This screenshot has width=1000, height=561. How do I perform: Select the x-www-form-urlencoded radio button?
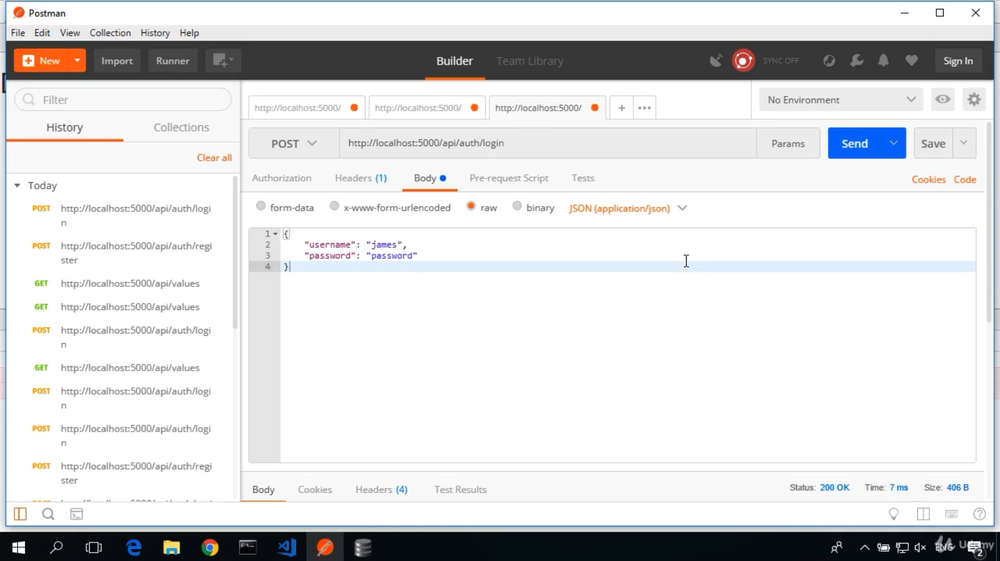pos(334,206)
